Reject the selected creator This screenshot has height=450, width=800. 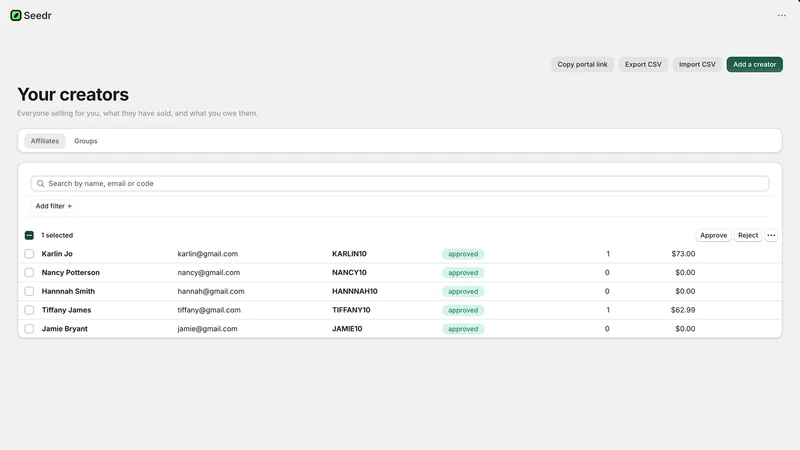point(748,235)
